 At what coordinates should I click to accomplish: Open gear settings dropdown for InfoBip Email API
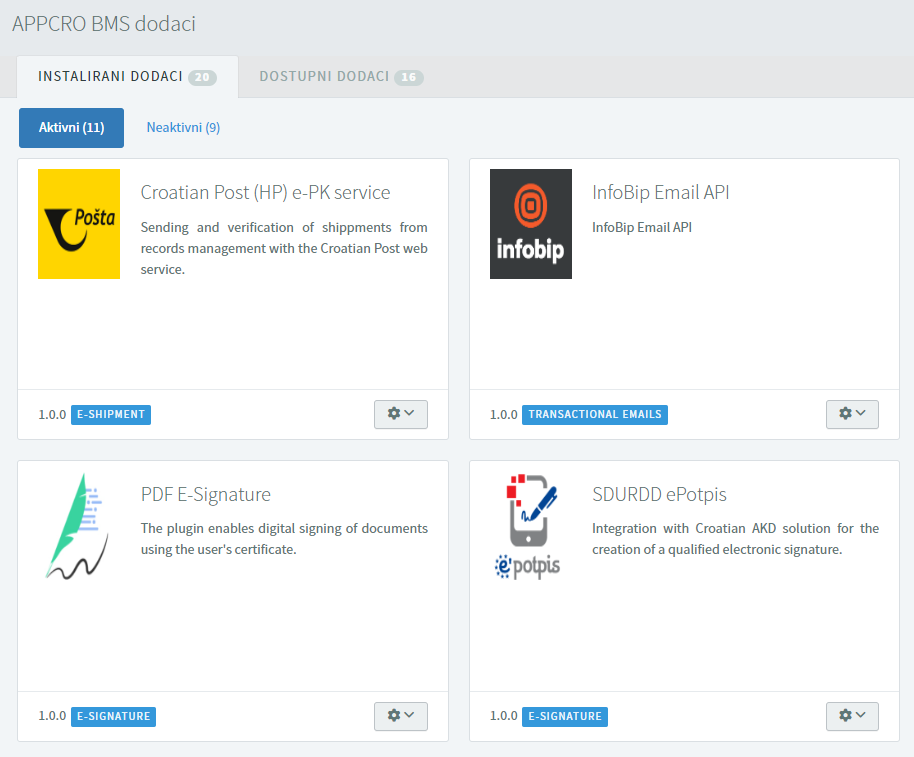(852, 414)
